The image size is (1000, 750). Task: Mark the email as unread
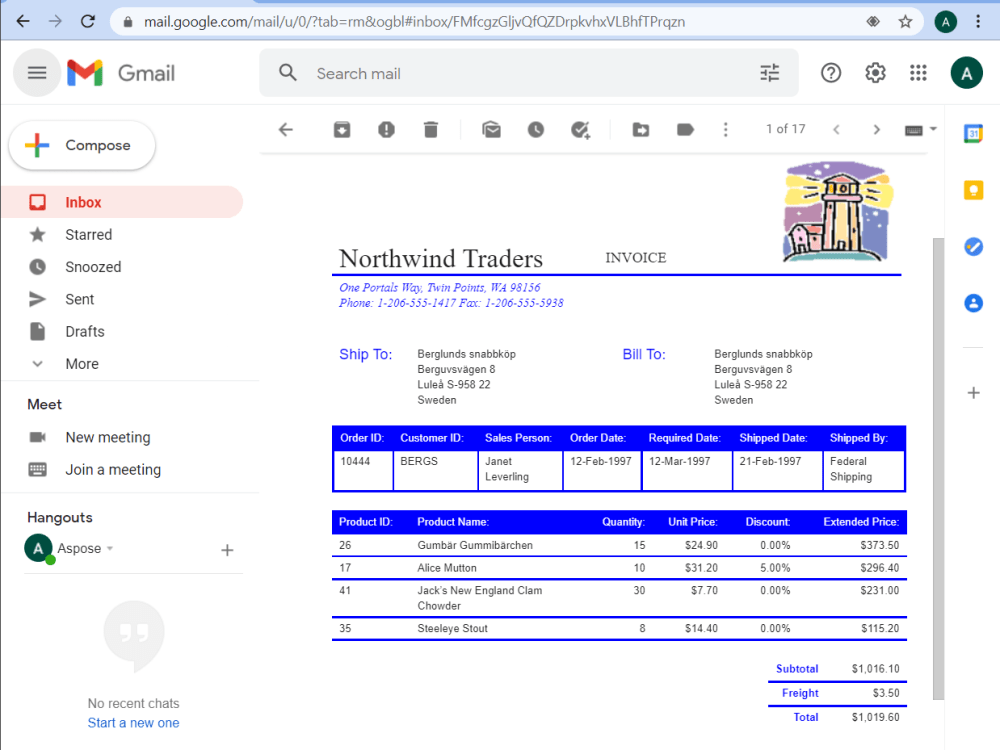491,130
